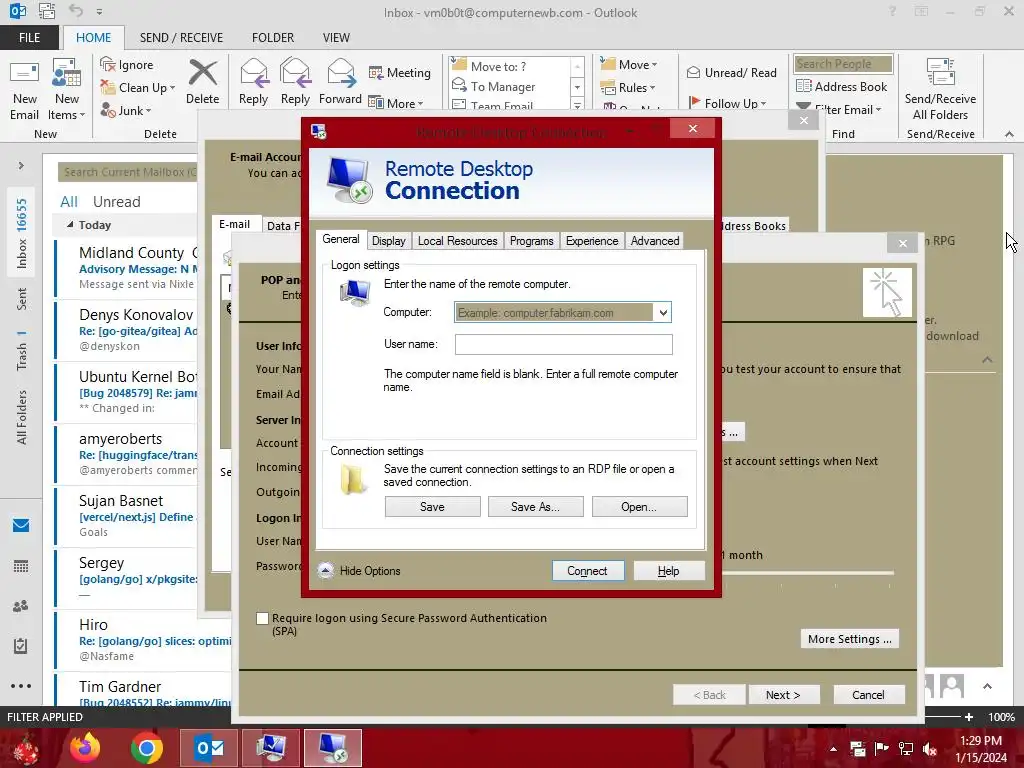1024x768 pixels.
Task: Click Meeting reply button in ribbon
Action: [400, 72]
